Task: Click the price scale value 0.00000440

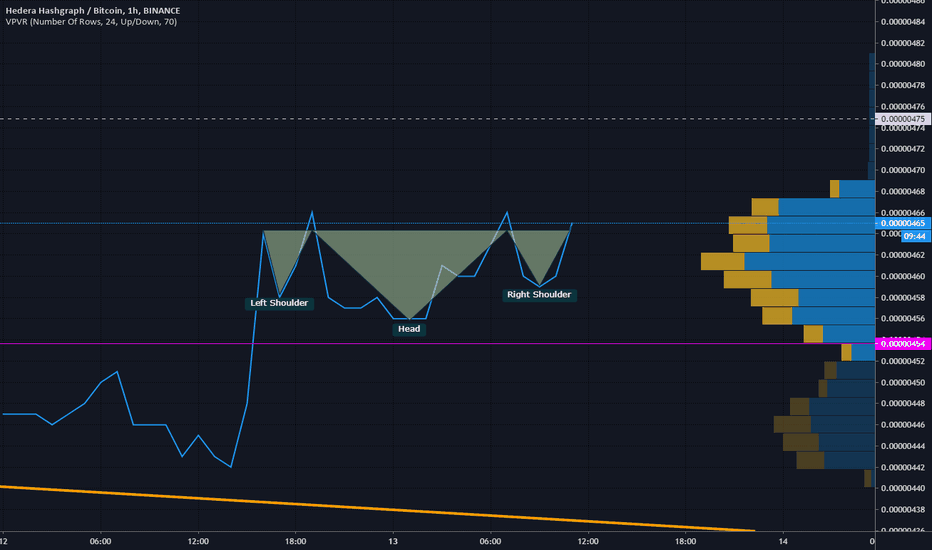Action: pyautogui.click(x=903, y=488)
